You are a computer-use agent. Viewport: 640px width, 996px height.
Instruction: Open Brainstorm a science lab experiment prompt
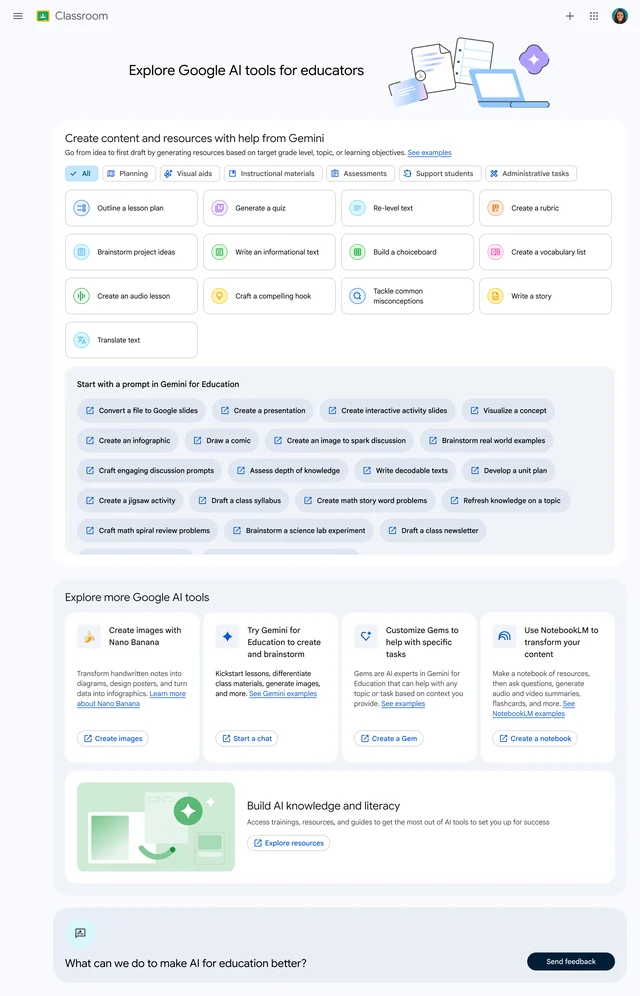(x=299, y=530)
